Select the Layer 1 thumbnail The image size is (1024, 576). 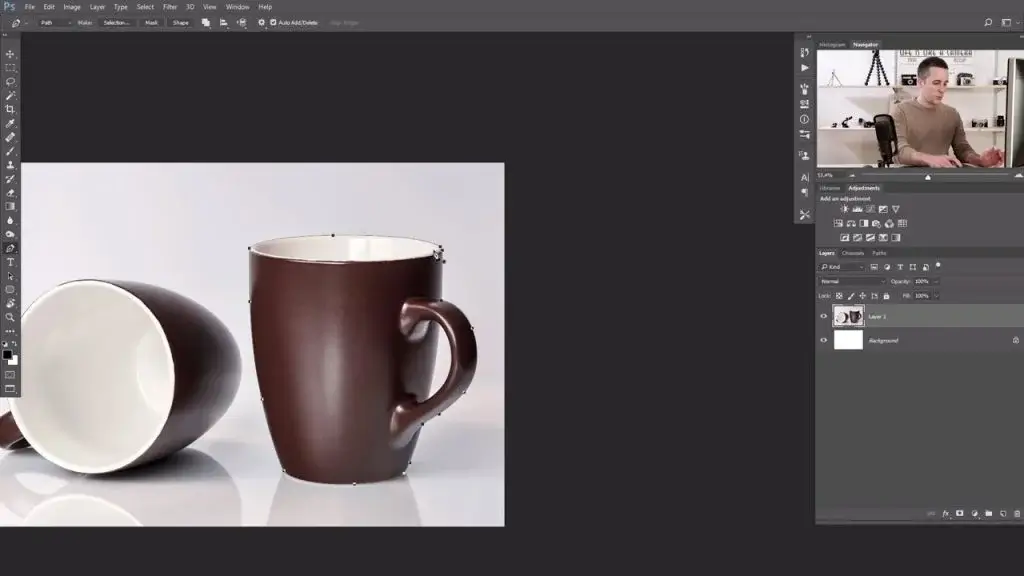[x=848, y=316]
